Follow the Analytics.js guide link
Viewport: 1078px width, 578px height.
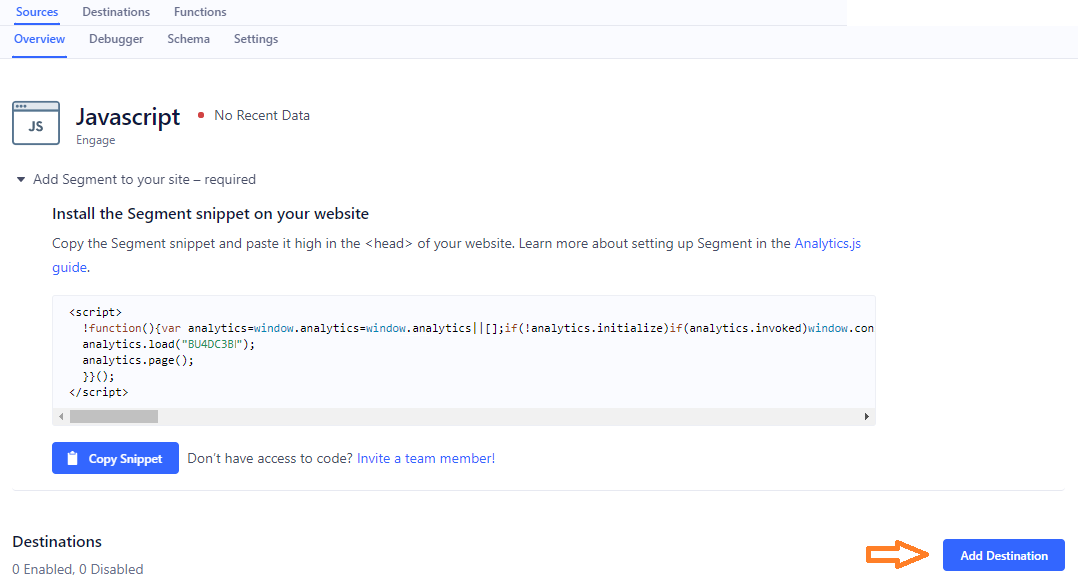pos(827,243)
